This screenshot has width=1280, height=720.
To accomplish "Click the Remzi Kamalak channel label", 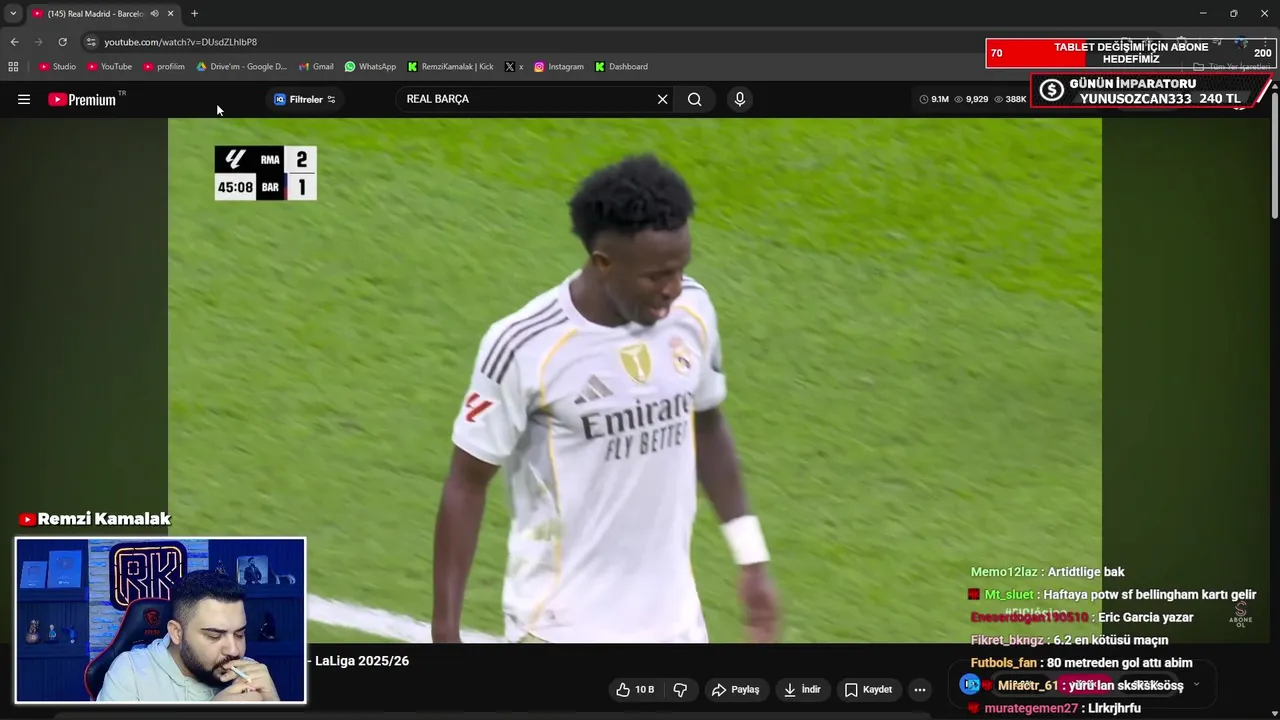I will (x=95, y=519).
